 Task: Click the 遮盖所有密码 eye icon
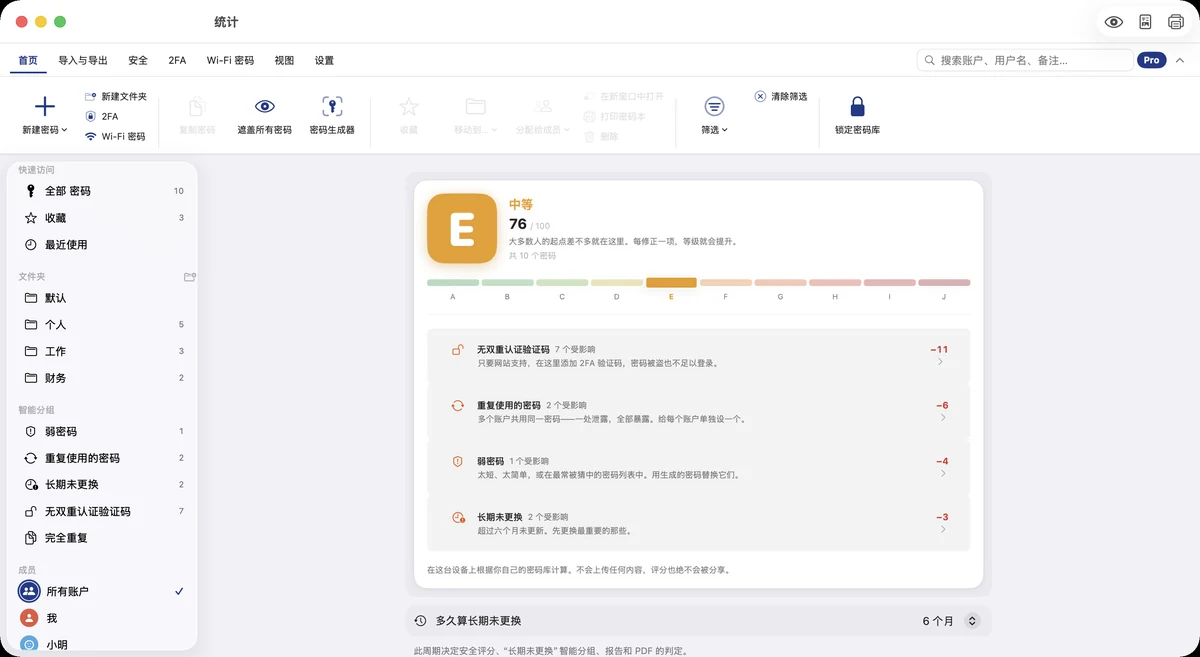pyautogui.click(x=264, y=106)
